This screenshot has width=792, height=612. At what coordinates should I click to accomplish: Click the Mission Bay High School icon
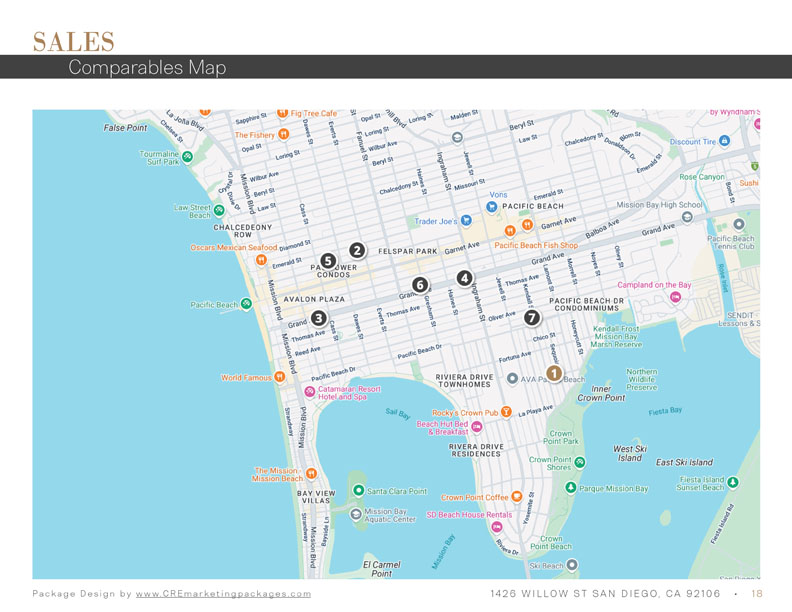pos(687,217)
